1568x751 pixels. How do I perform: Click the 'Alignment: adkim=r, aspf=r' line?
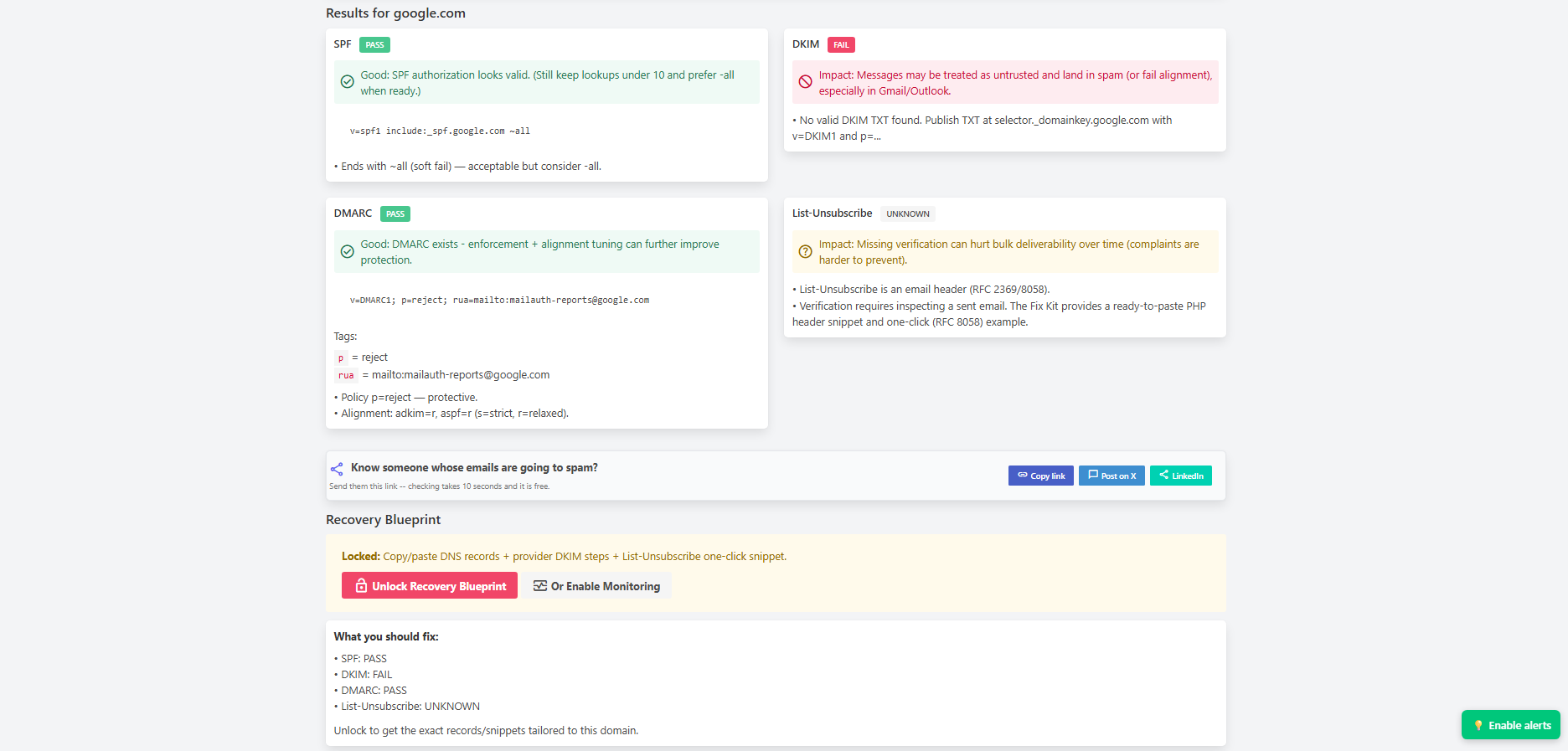(x=451, y=414)
